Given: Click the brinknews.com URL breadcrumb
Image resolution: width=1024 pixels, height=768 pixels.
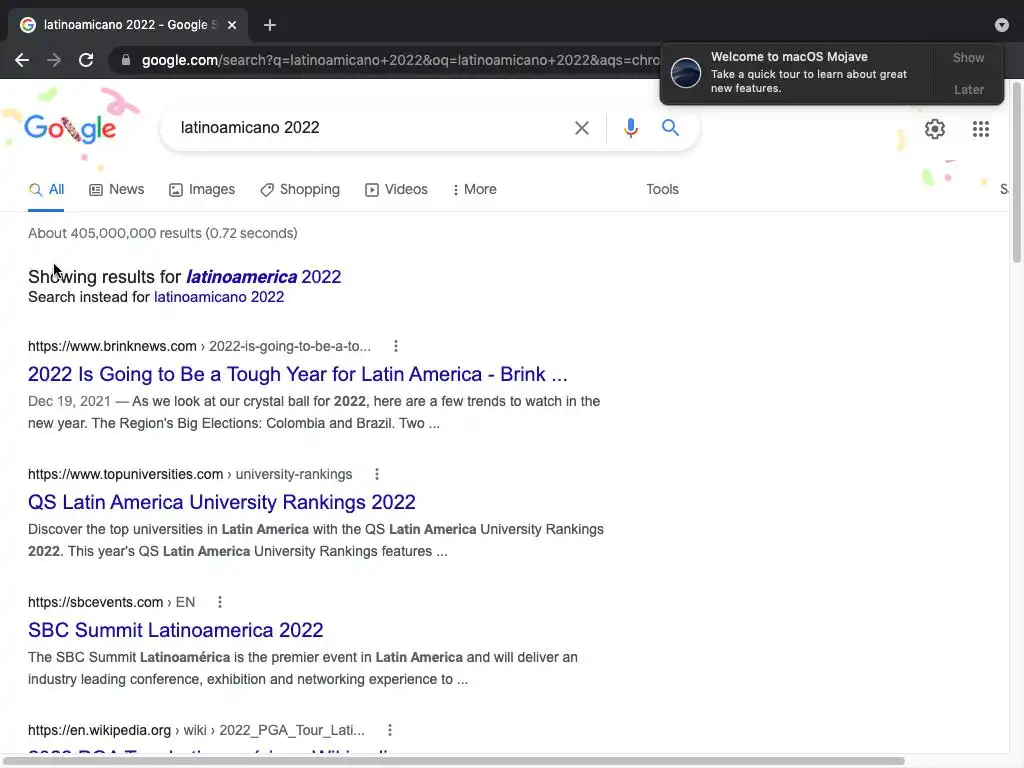Looking at the screenshot, I should tap(199, 346).
